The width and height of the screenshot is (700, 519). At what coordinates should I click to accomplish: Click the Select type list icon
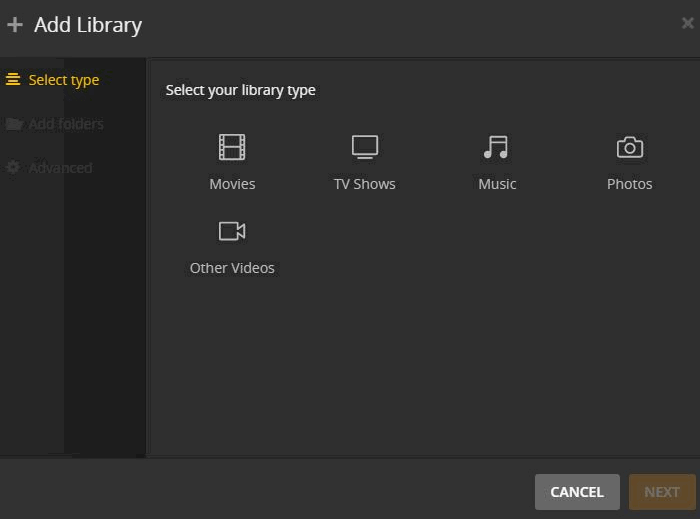click(x=13, y=79)
